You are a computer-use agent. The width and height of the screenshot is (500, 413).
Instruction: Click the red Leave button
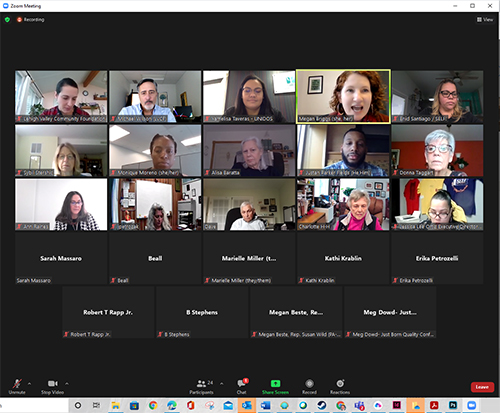tap(482, 387)
